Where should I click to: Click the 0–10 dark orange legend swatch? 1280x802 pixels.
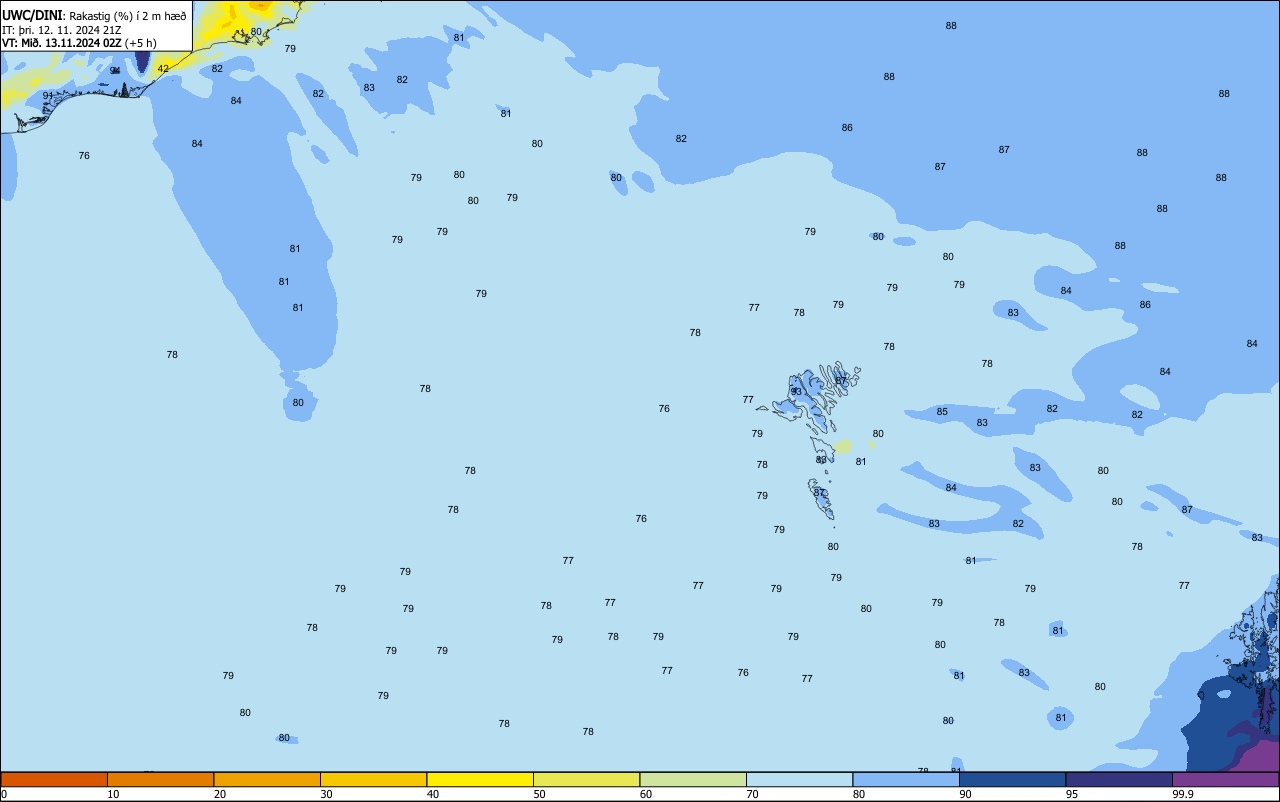click(54, 779)
